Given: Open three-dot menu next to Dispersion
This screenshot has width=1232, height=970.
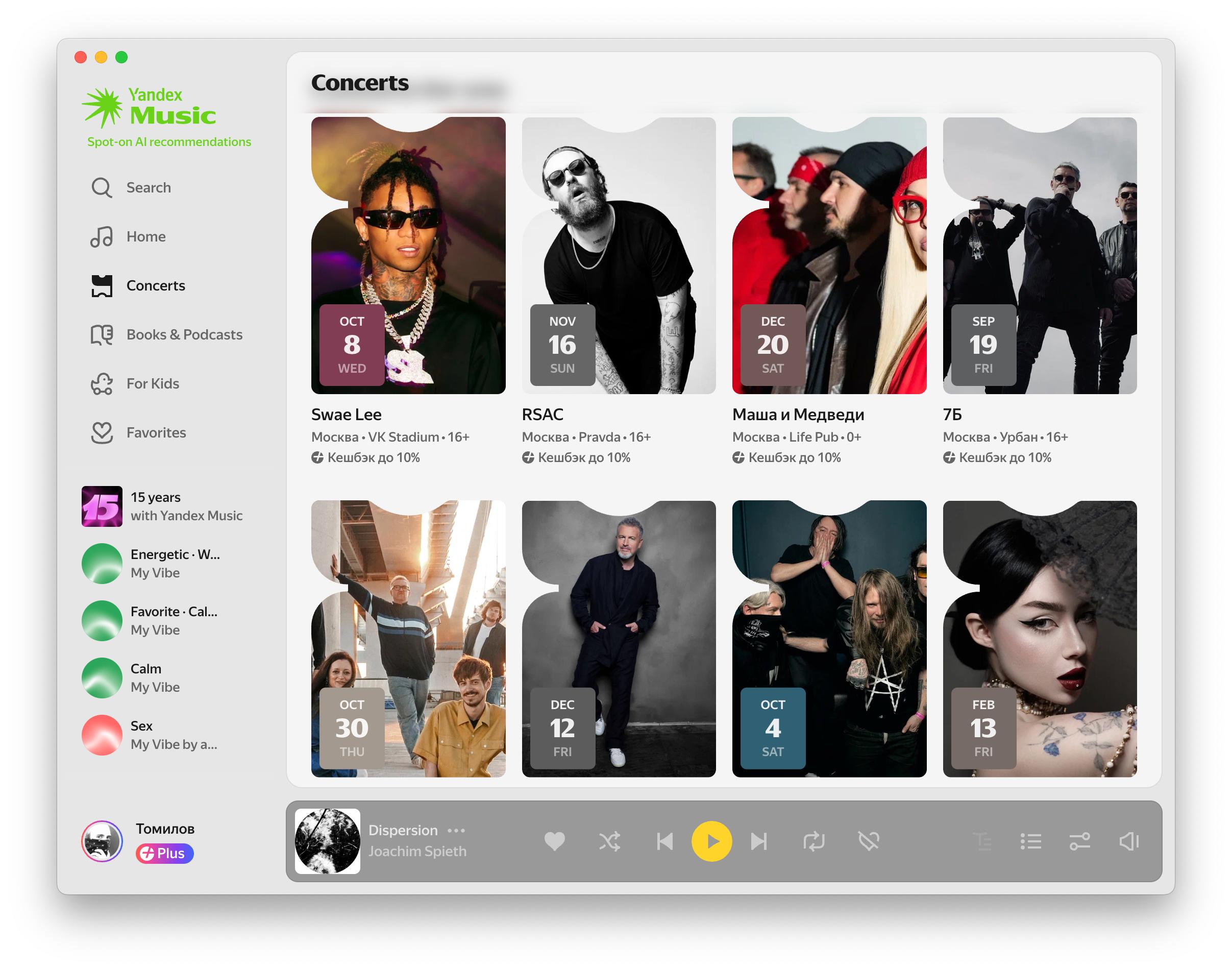Looking at the screenshot, I should point(456,830).
